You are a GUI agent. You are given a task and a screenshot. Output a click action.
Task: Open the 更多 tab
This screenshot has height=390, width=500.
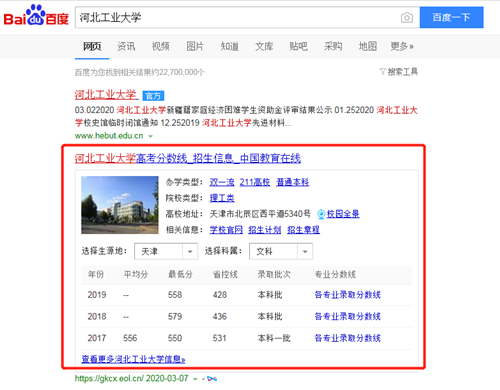coord(402,46)
